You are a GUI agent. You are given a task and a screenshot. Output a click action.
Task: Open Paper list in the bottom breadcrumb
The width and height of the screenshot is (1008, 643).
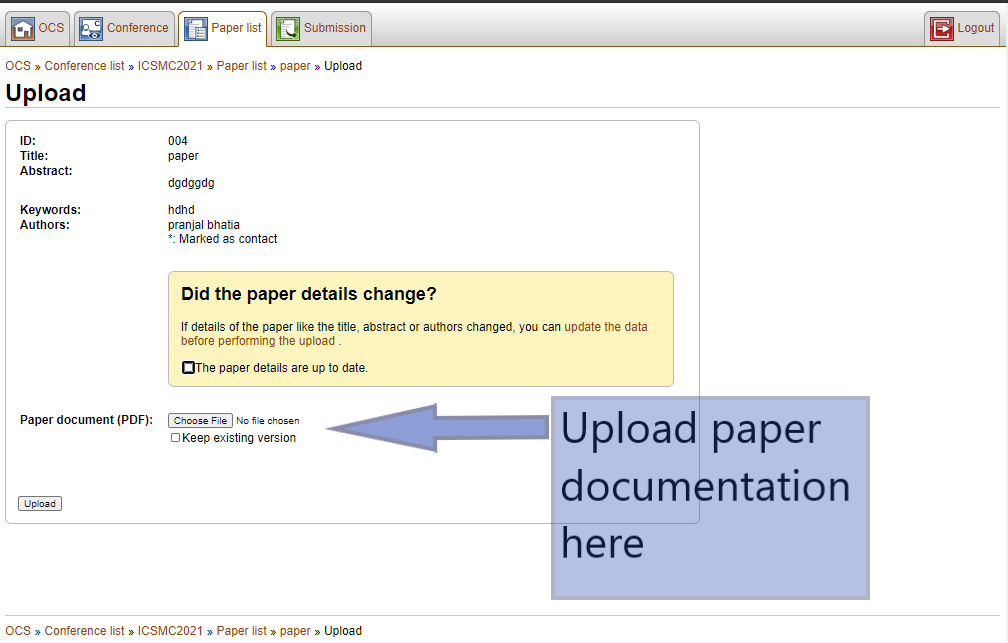[x=241, y=631]
